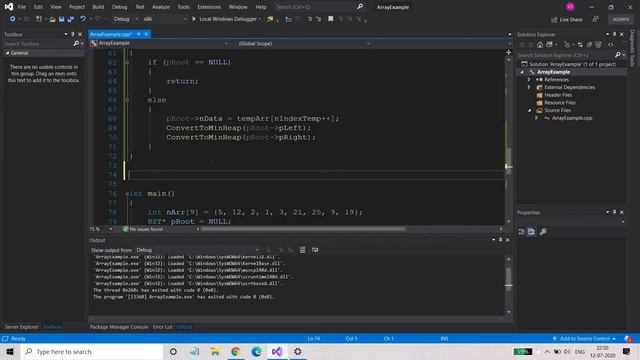640x360 pixels.
Task: Click Add to Source Control
Action: pyautogui.click(x=584, y=338)
